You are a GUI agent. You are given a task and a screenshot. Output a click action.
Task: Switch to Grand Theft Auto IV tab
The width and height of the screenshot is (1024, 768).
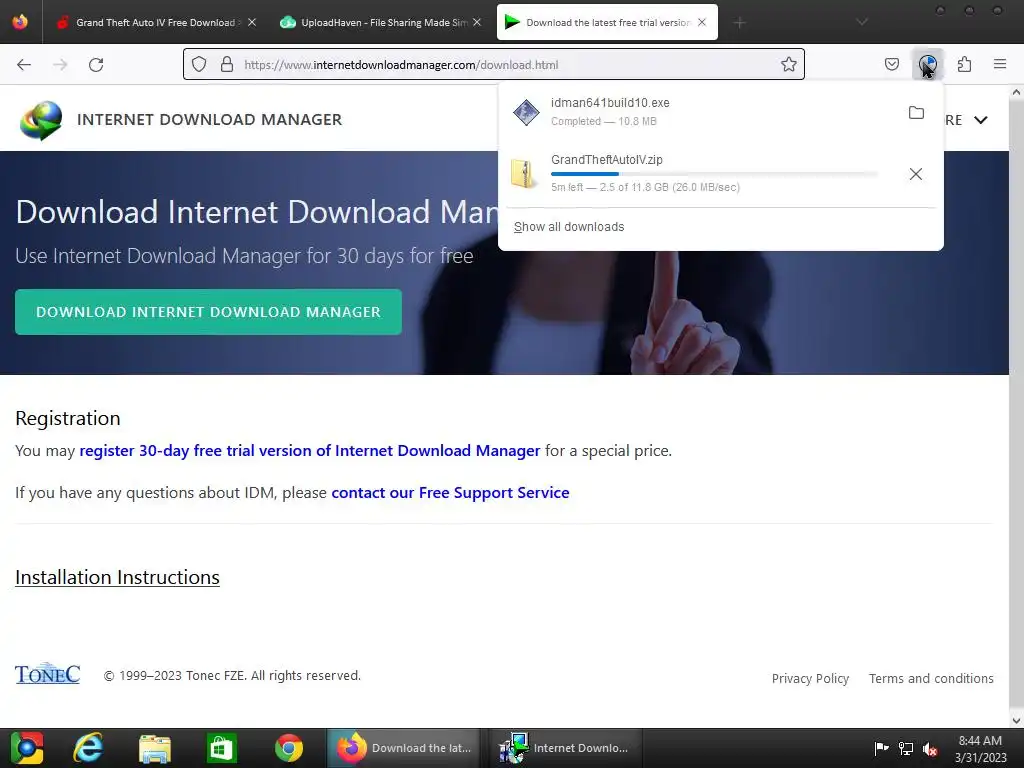pyautogui.click(x=155, y=22)
